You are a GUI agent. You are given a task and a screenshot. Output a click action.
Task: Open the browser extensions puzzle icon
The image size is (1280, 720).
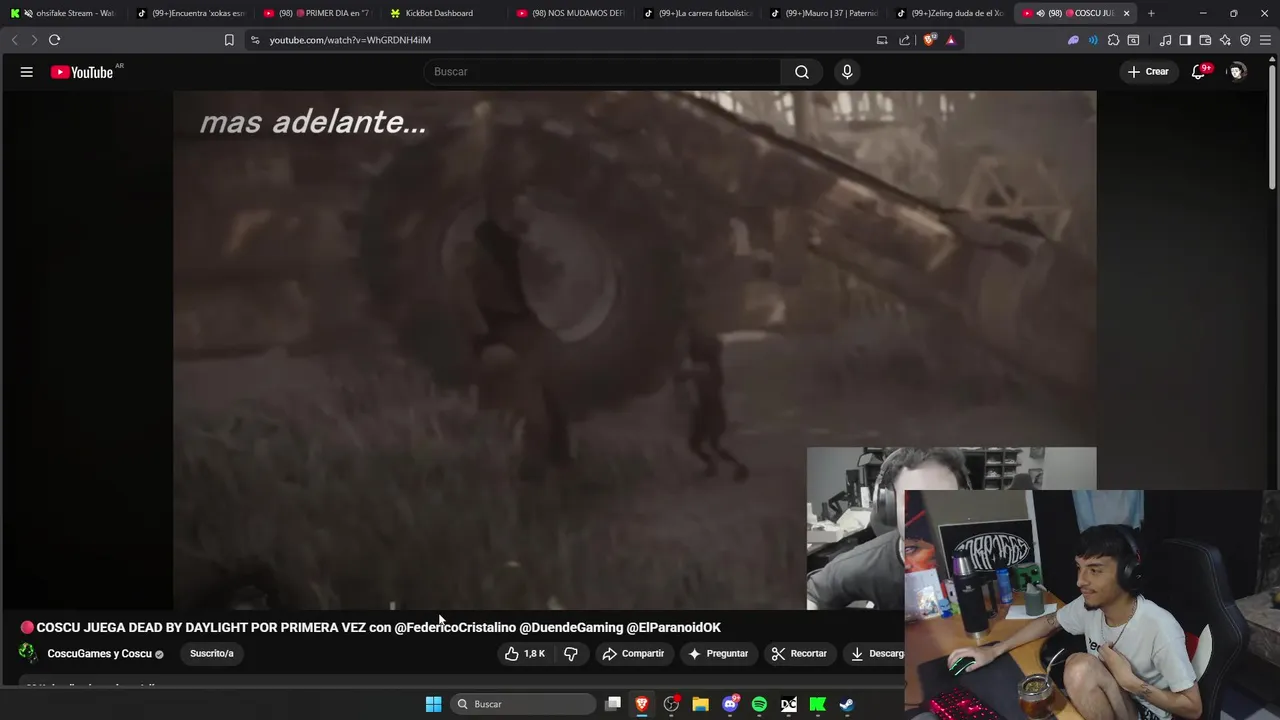pos(1113,40)
